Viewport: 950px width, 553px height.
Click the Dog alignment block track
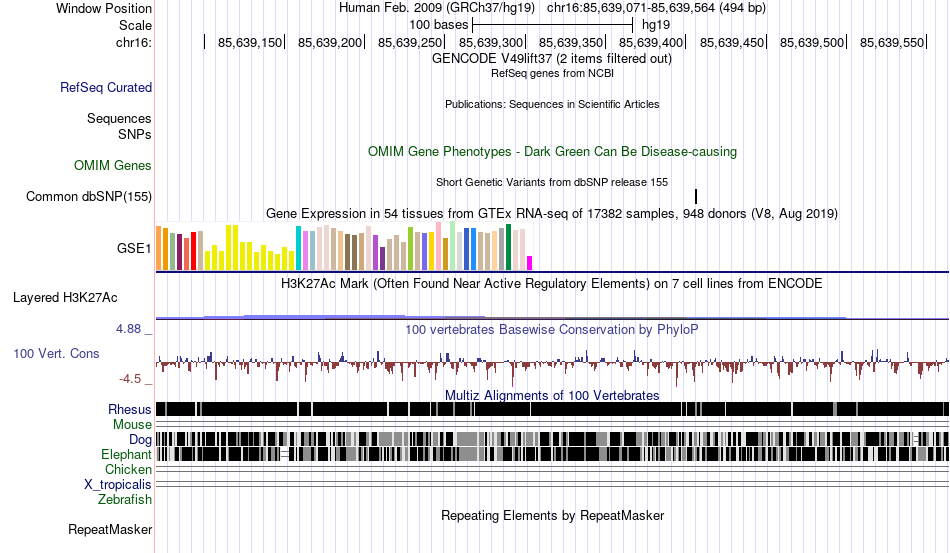tap(553, 439)
